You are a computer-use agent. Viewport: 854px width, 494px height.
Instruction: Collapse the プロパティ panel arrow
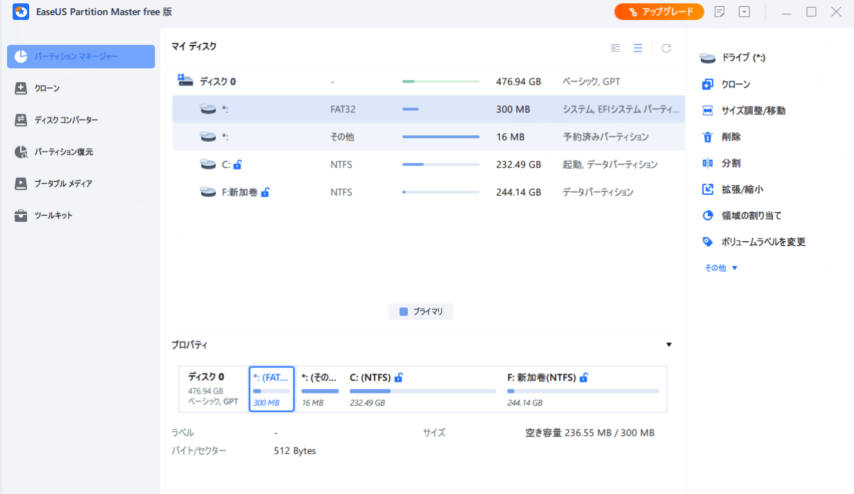tap(669, 345)
